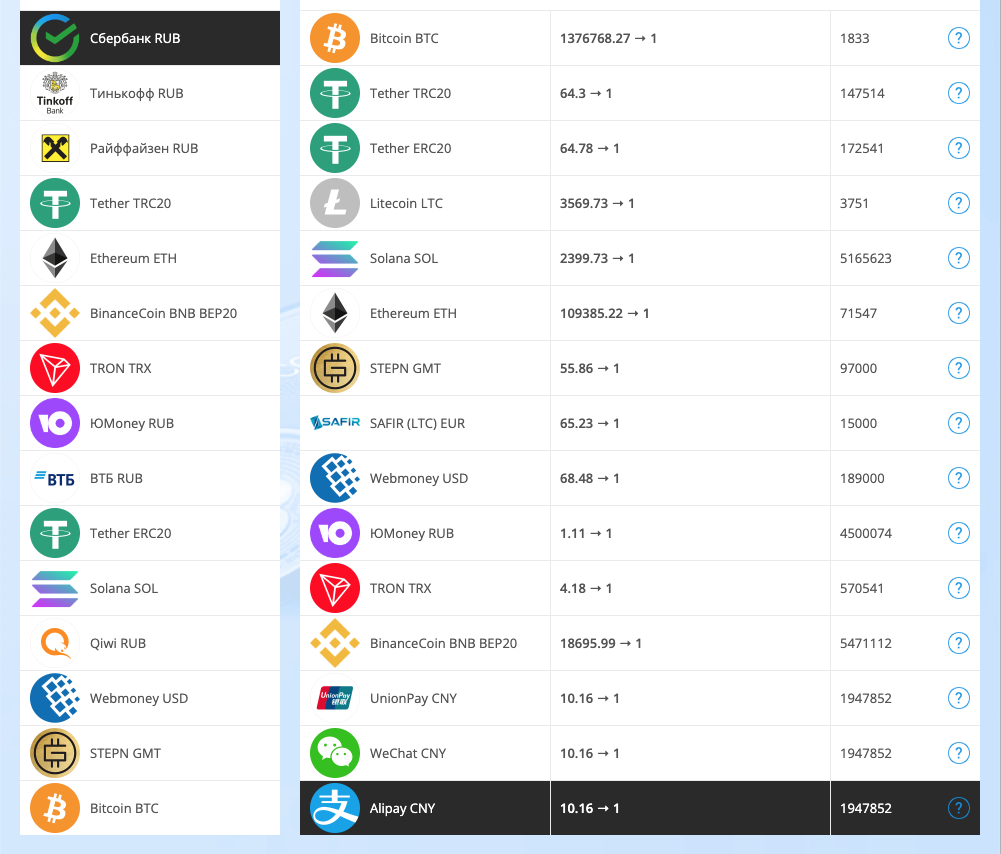Click reserve value 189000
This screenshot has width=1001, height=854.
click(x=862, y=478)
